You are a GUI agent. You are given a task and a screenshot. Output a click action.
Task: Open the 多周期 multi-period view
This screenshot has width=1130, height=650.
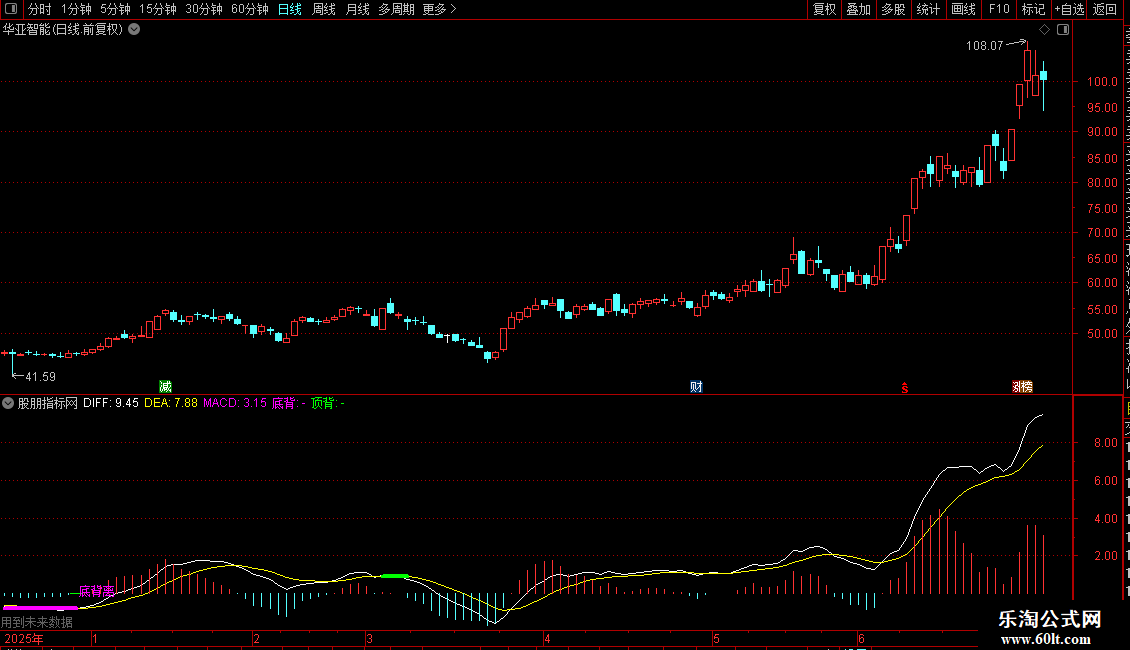[x=396, y=9]
